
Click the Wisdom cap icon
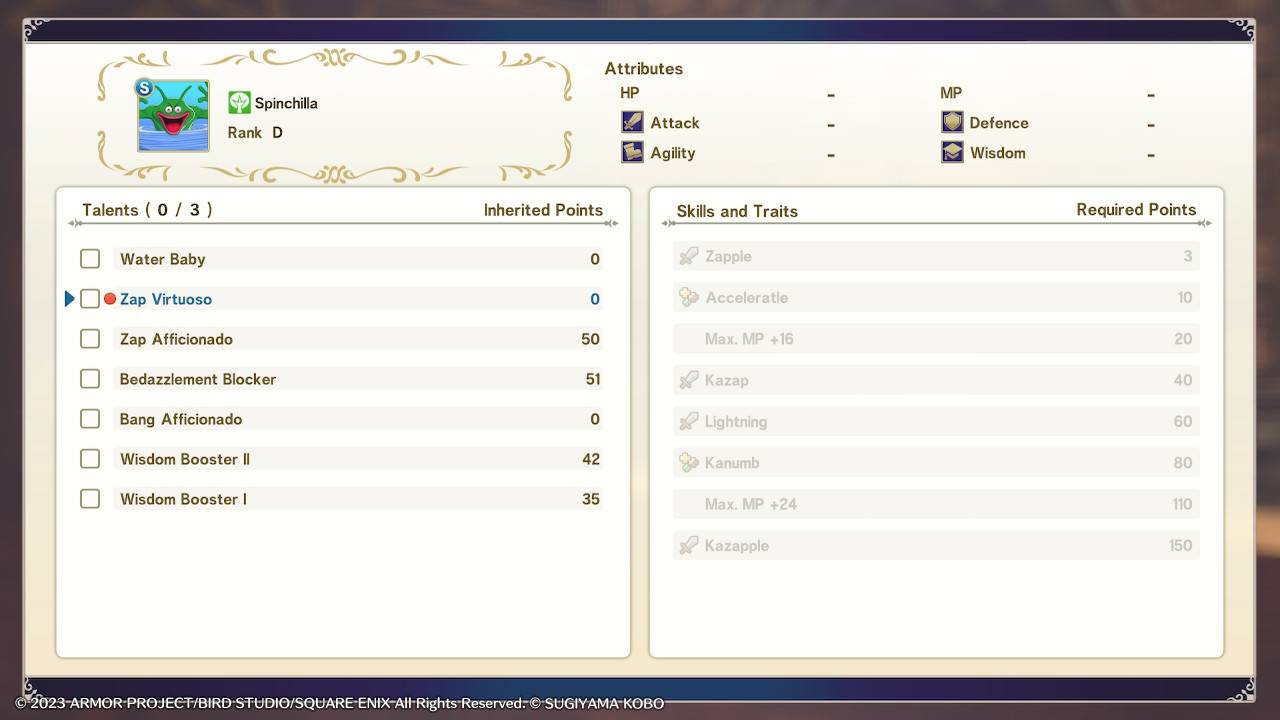tap(952, 152)
